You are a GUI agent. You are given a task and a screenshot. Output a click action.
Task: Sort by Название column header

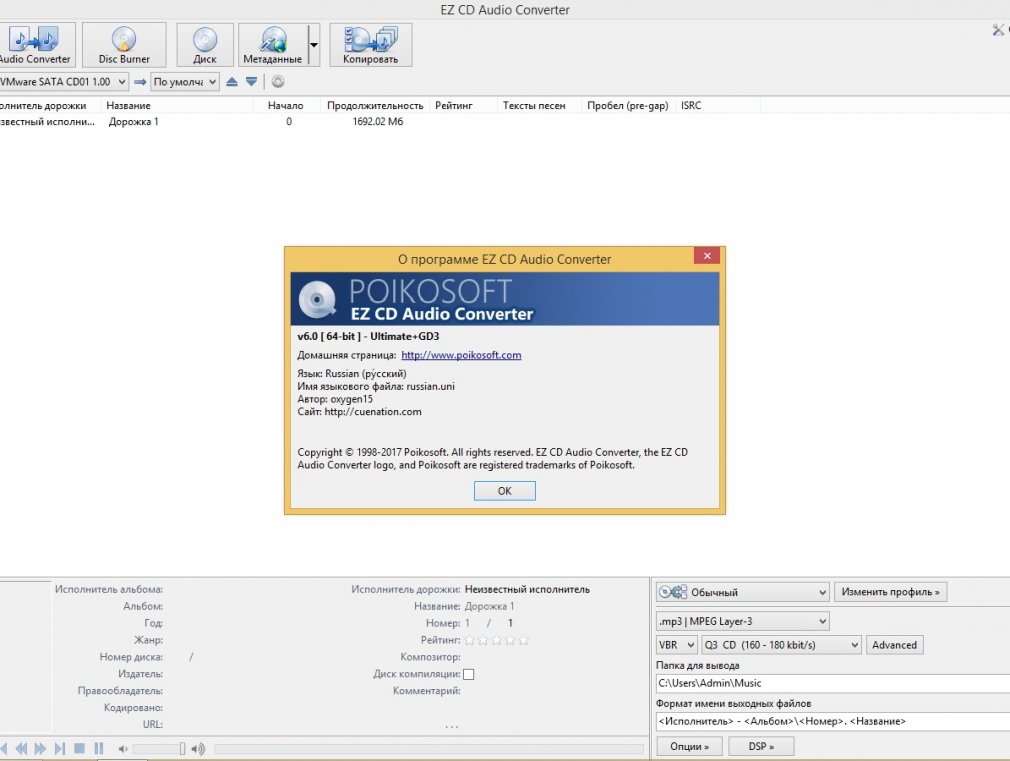click(x=177, y=106)
